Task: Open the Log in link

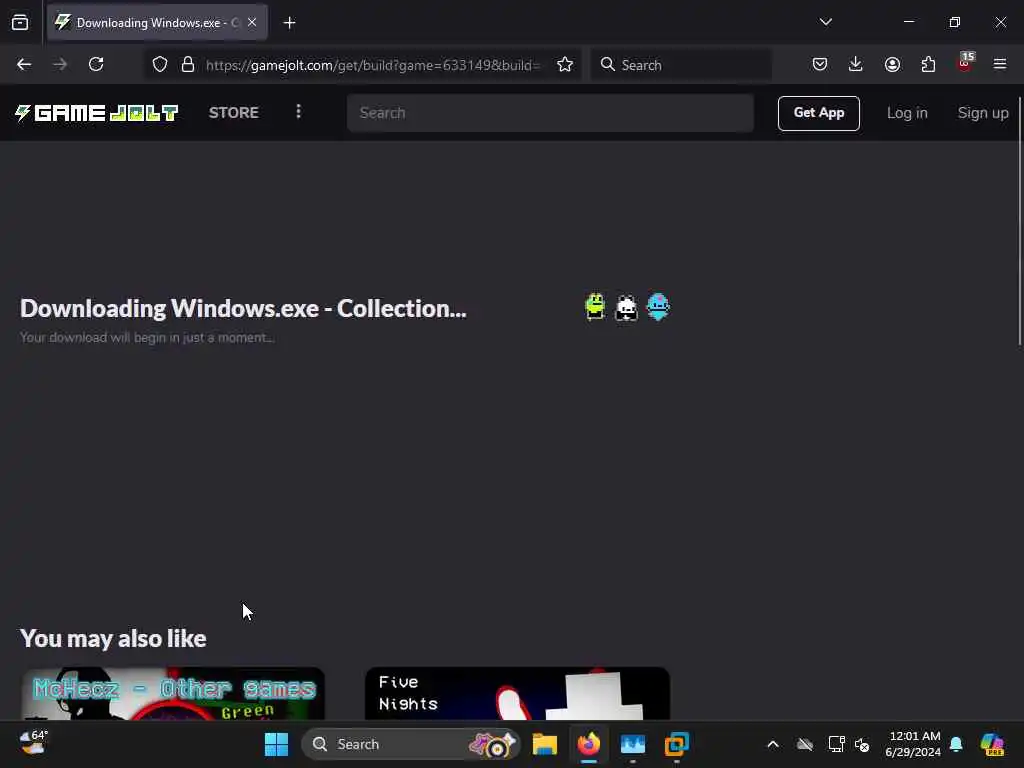Action: click(x=907, y=113)
